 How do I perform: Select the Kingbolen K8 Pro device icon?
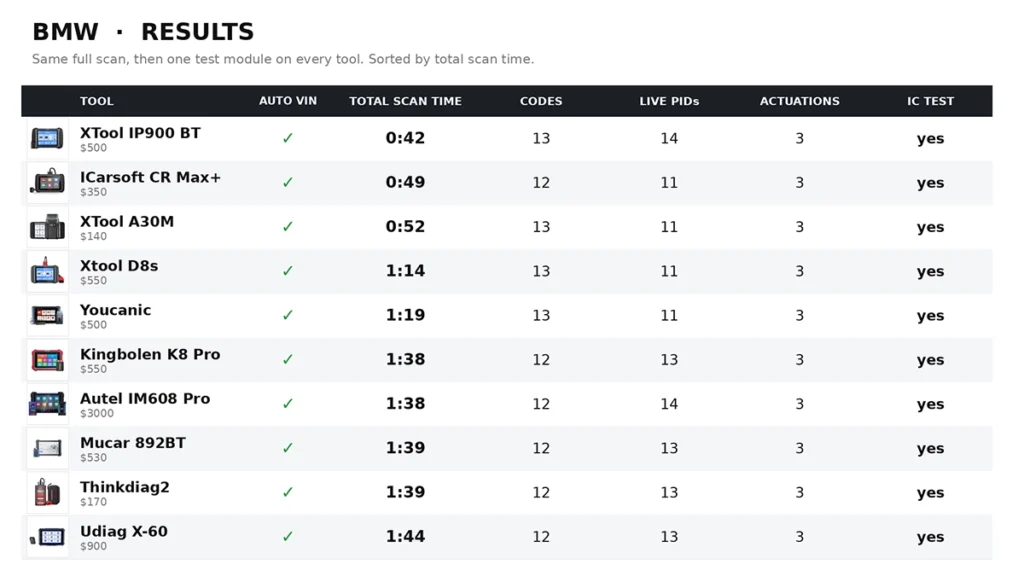(47, 360)
